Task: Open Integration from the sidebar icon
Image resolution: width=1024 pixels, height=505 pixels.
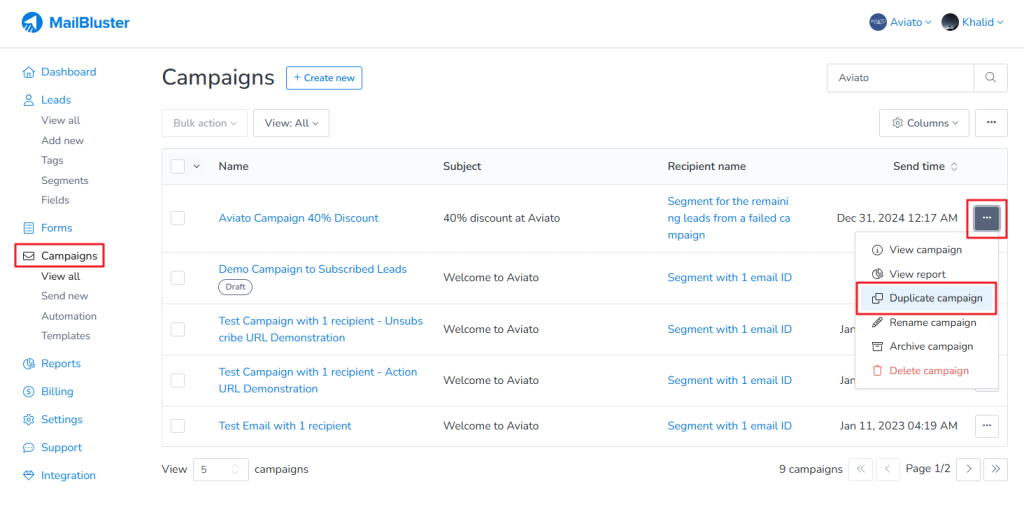Action: (28, 476)
